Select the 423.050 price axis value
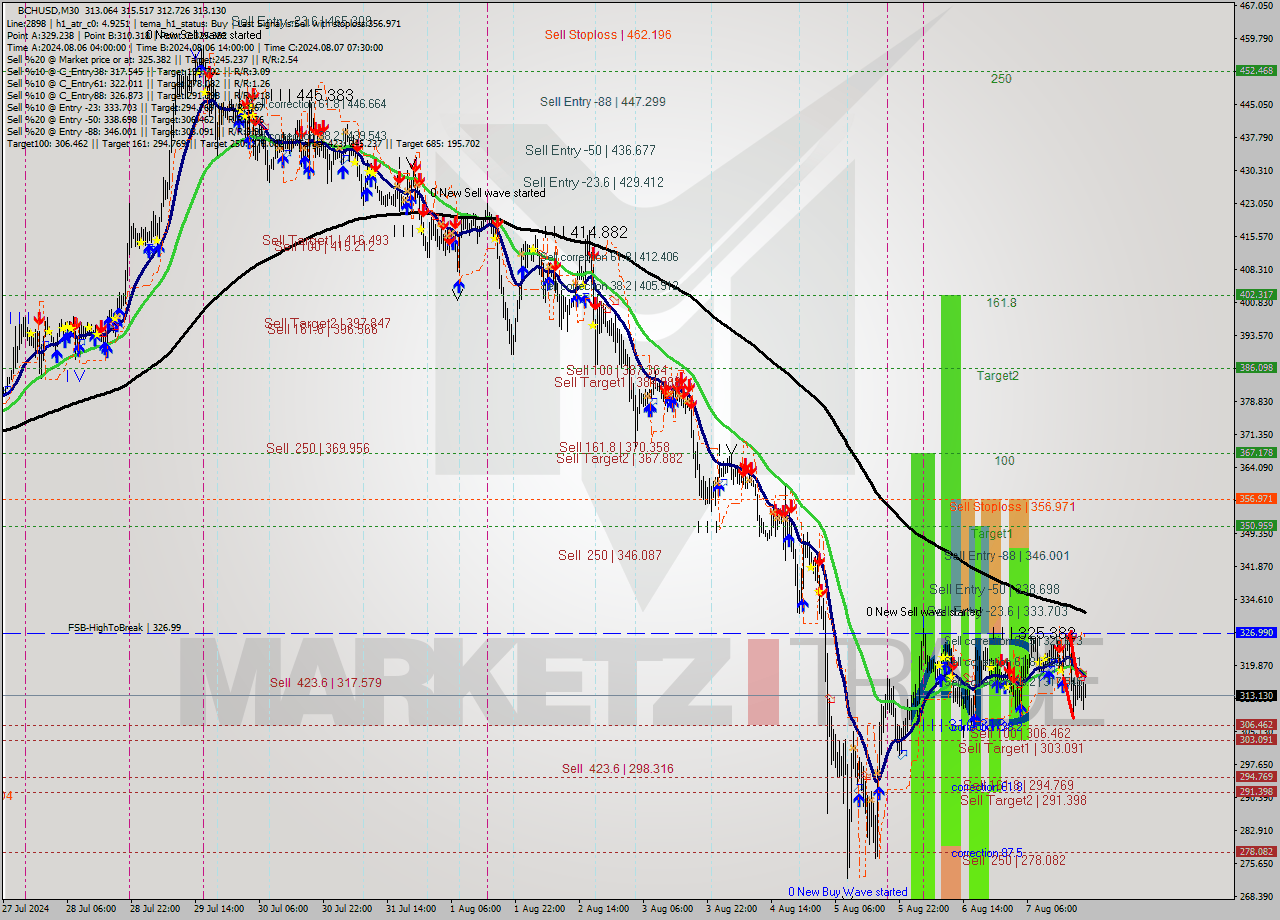The image size is (1280, 920). 1256,203
